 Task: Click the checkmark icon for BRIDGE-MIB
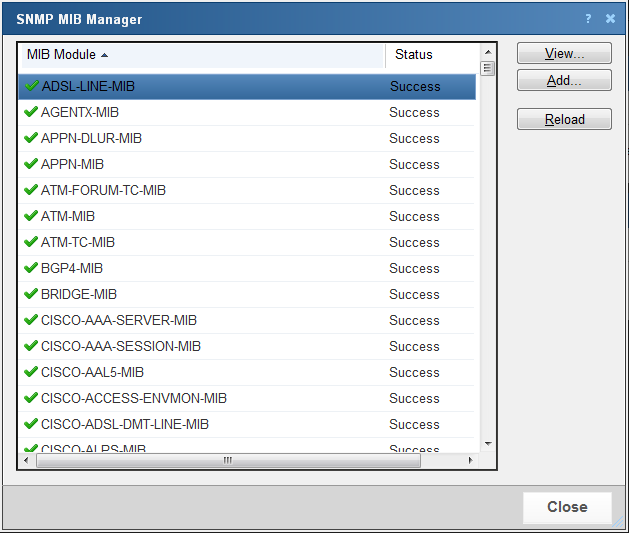tap(31, 294)
